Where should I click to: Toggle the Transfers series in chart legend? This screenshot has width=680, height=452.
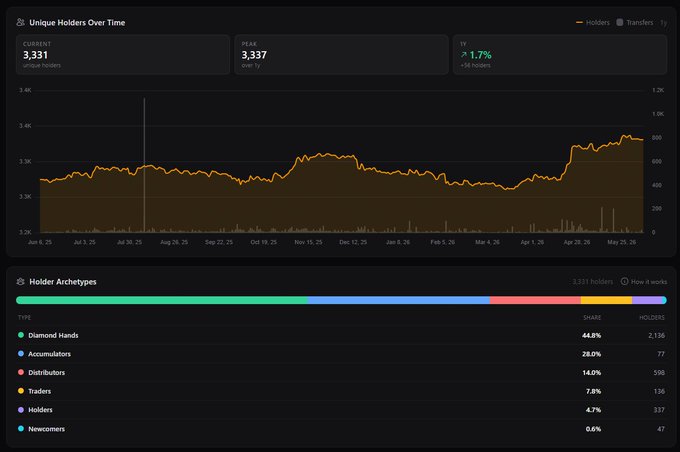635,23
